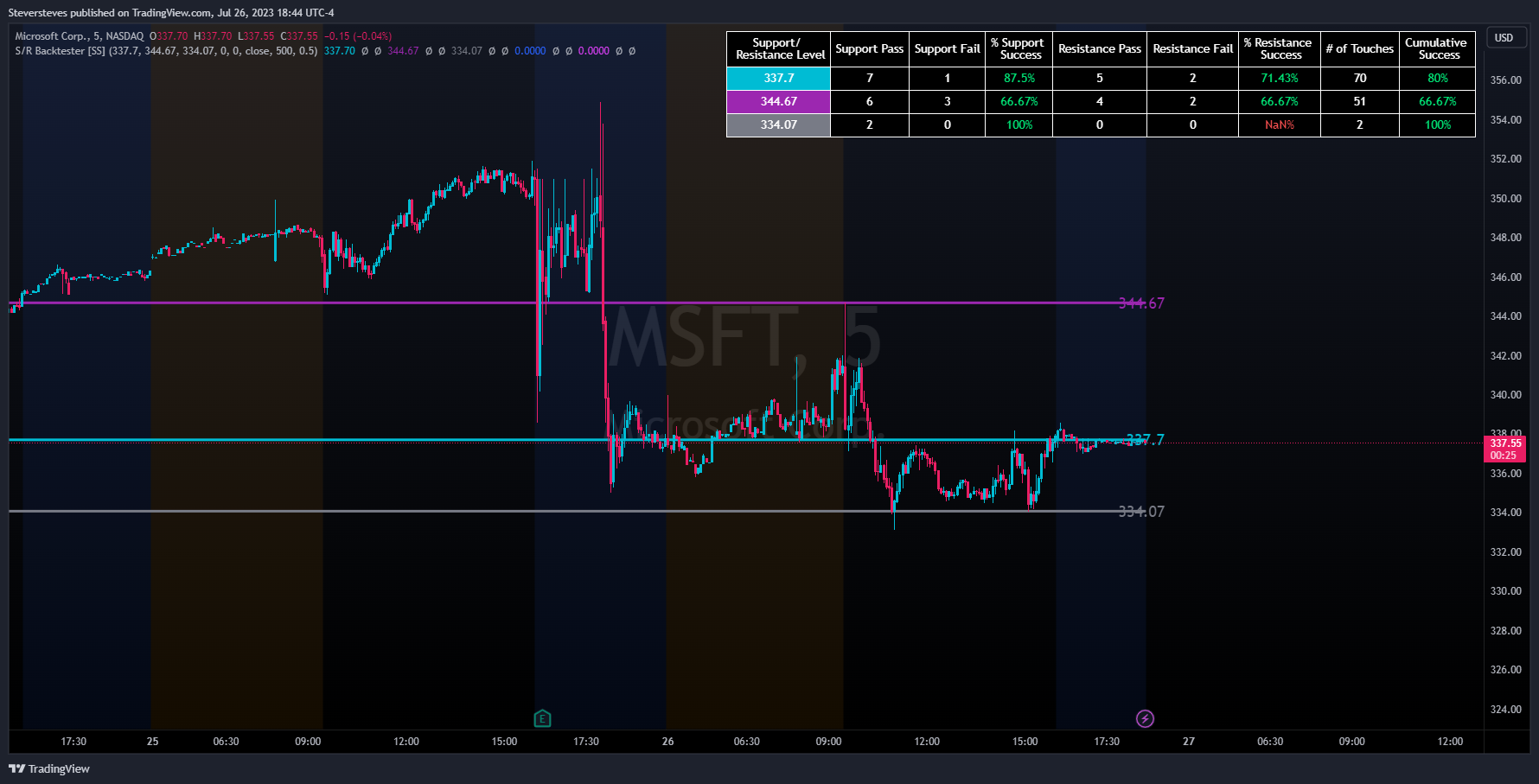Click the 337.7 line label on chart
The image size is (1539, 784).
pos(1145,440)
